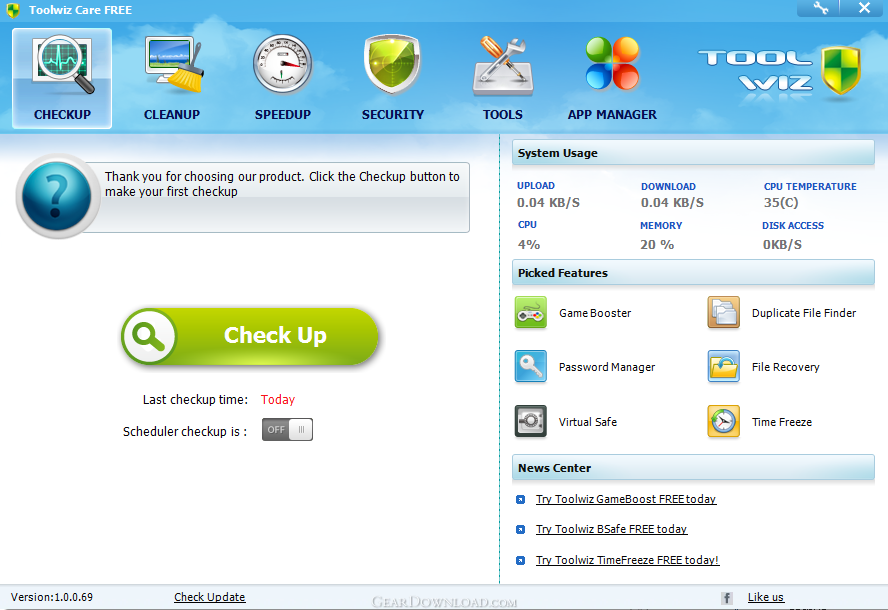
Task: Switch to the CLEANUP tab label
Action: click(172, 114)
